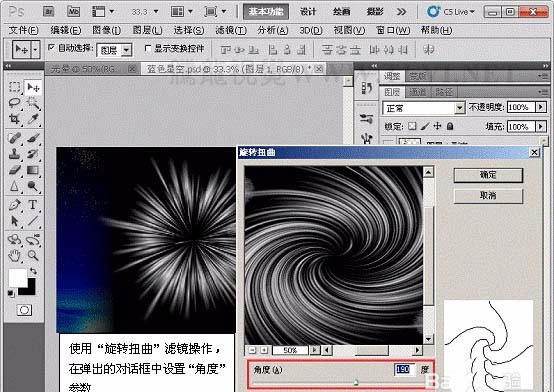Screen dimensions: 554x392
Task: Select the Brush tool
Action: [x=33, y=138]
